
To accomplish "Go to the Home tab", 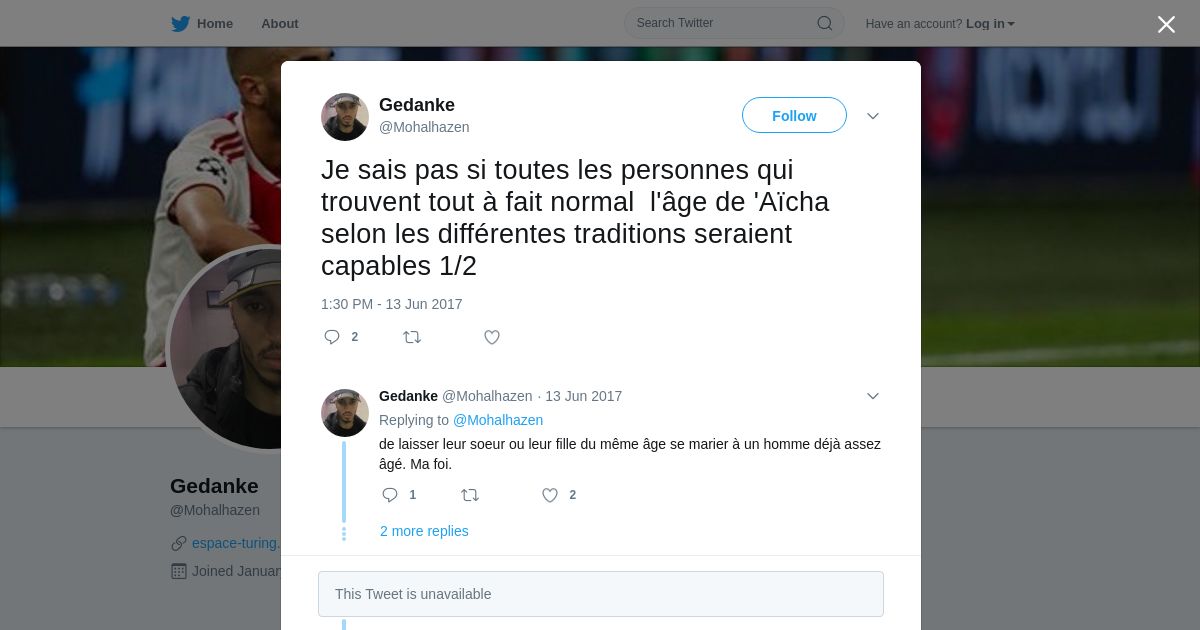I will click(x=214, y=24).
